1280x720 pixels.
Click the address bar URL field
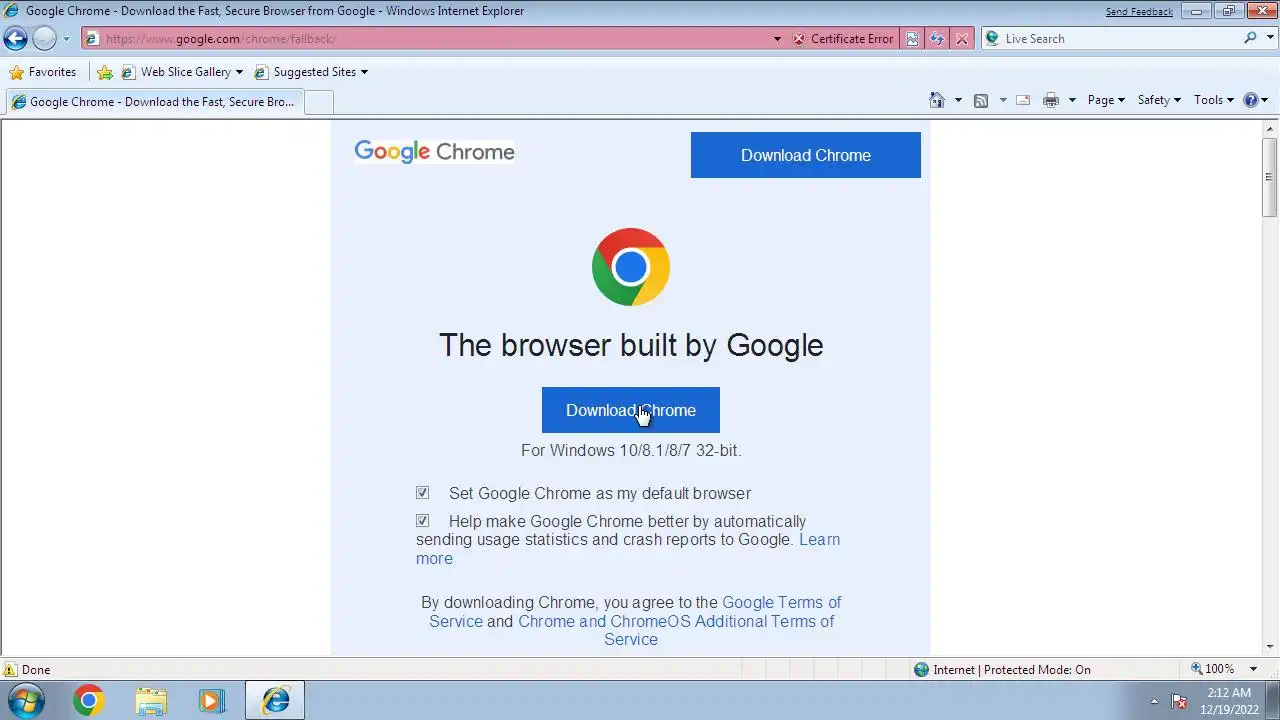pos(427,39)
